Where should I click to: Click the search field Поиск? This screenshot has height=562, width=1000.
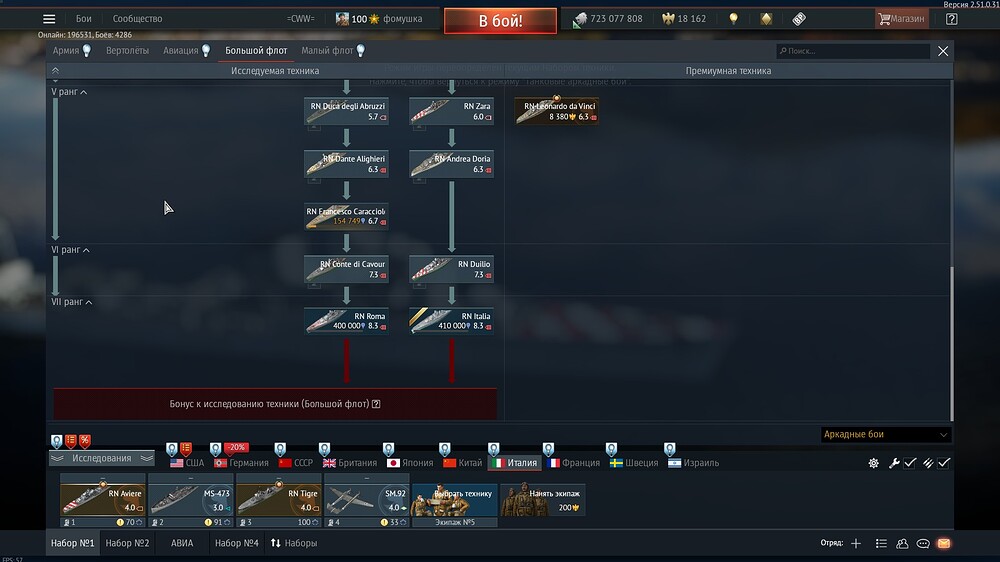[x=853, y=50]
